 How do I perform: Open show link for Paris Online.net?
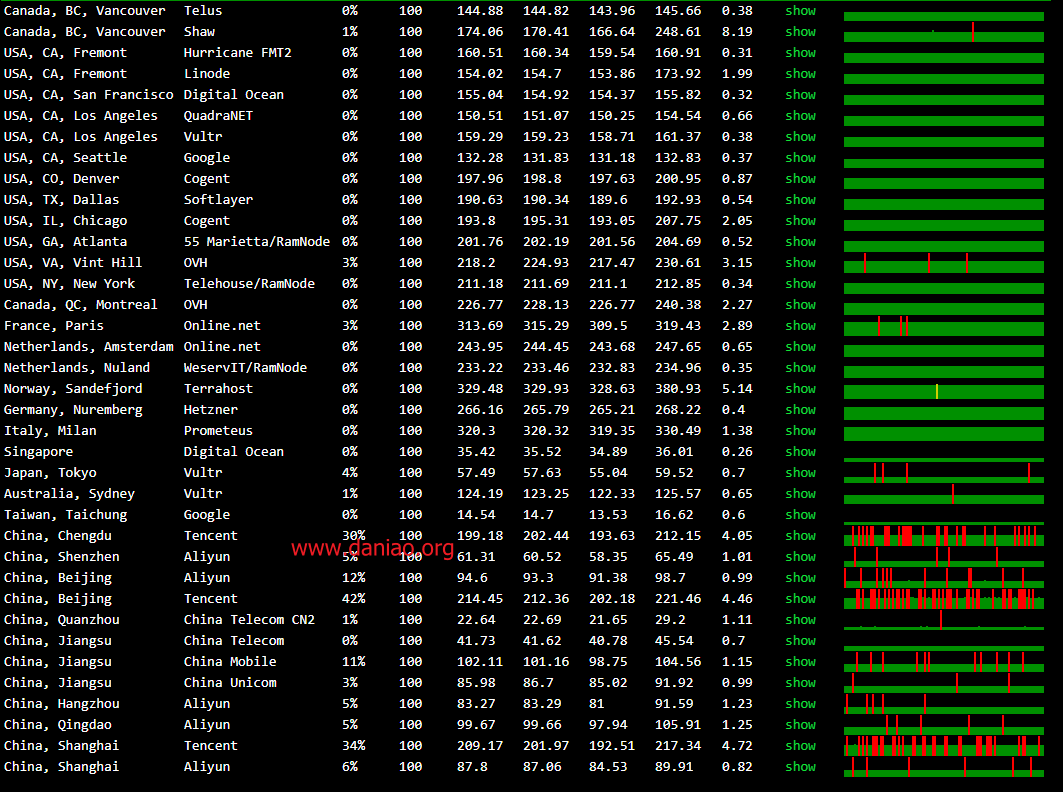point(800,326)
